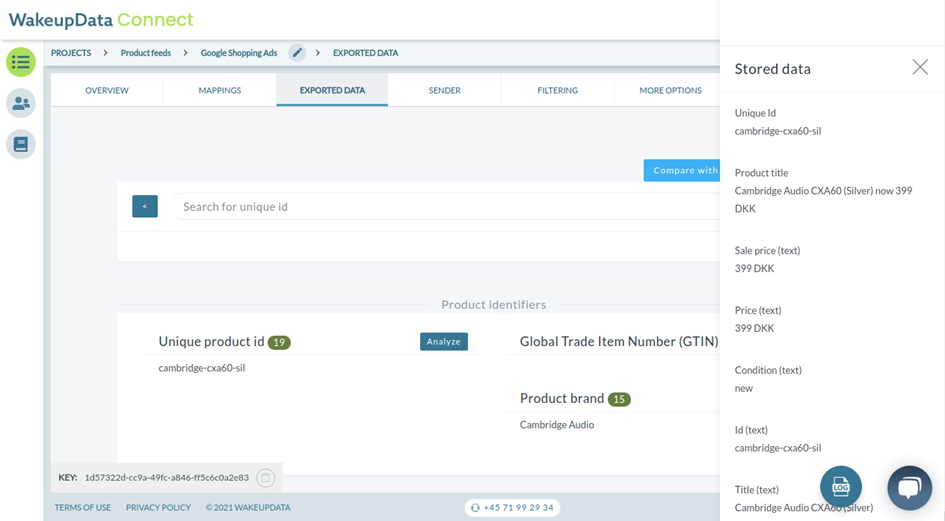
Task: Select the EXPORTED DATA tab
Action: (x=332, y=90)
